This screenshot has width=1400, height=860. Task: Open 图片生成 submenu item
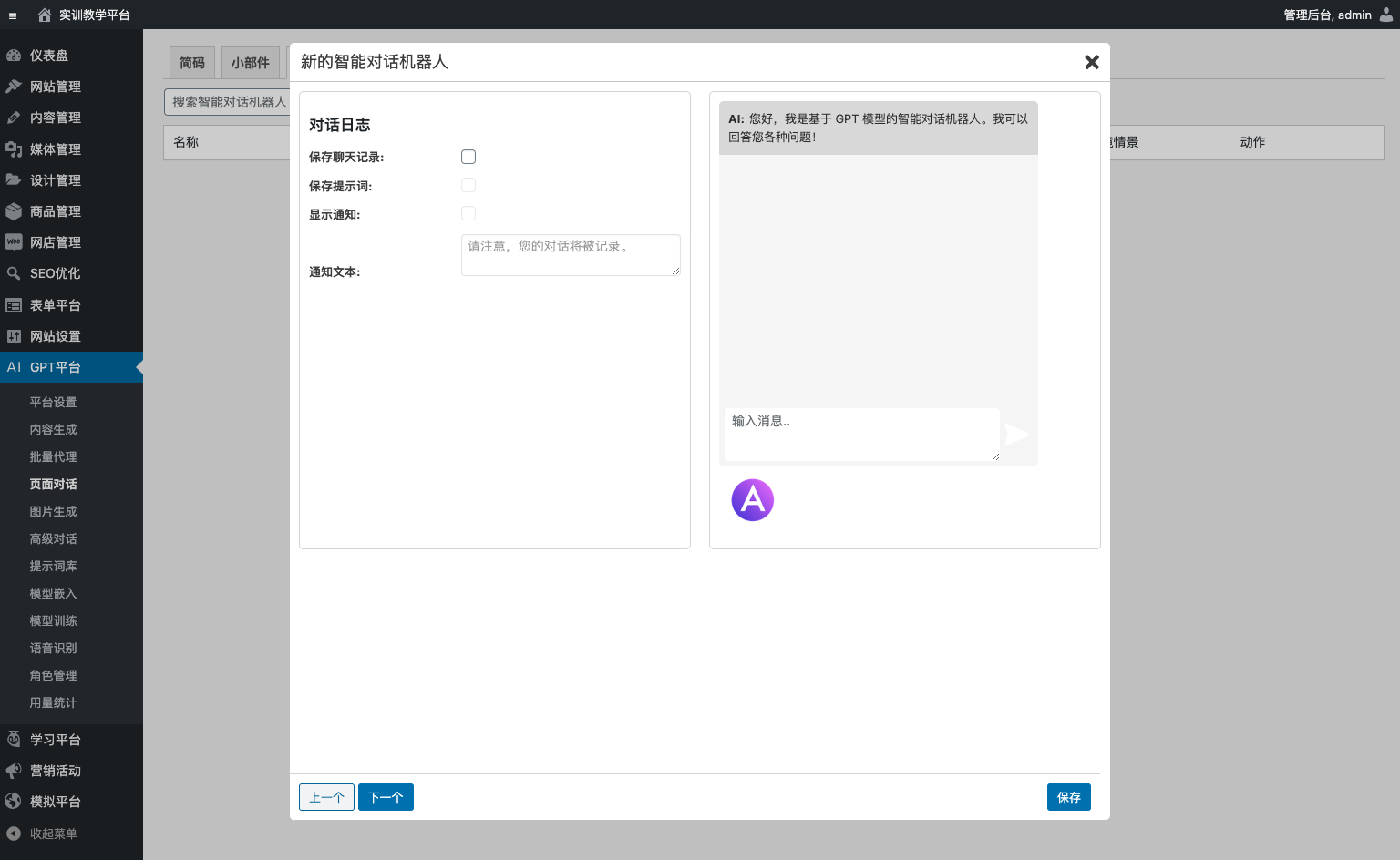point(53,511)
